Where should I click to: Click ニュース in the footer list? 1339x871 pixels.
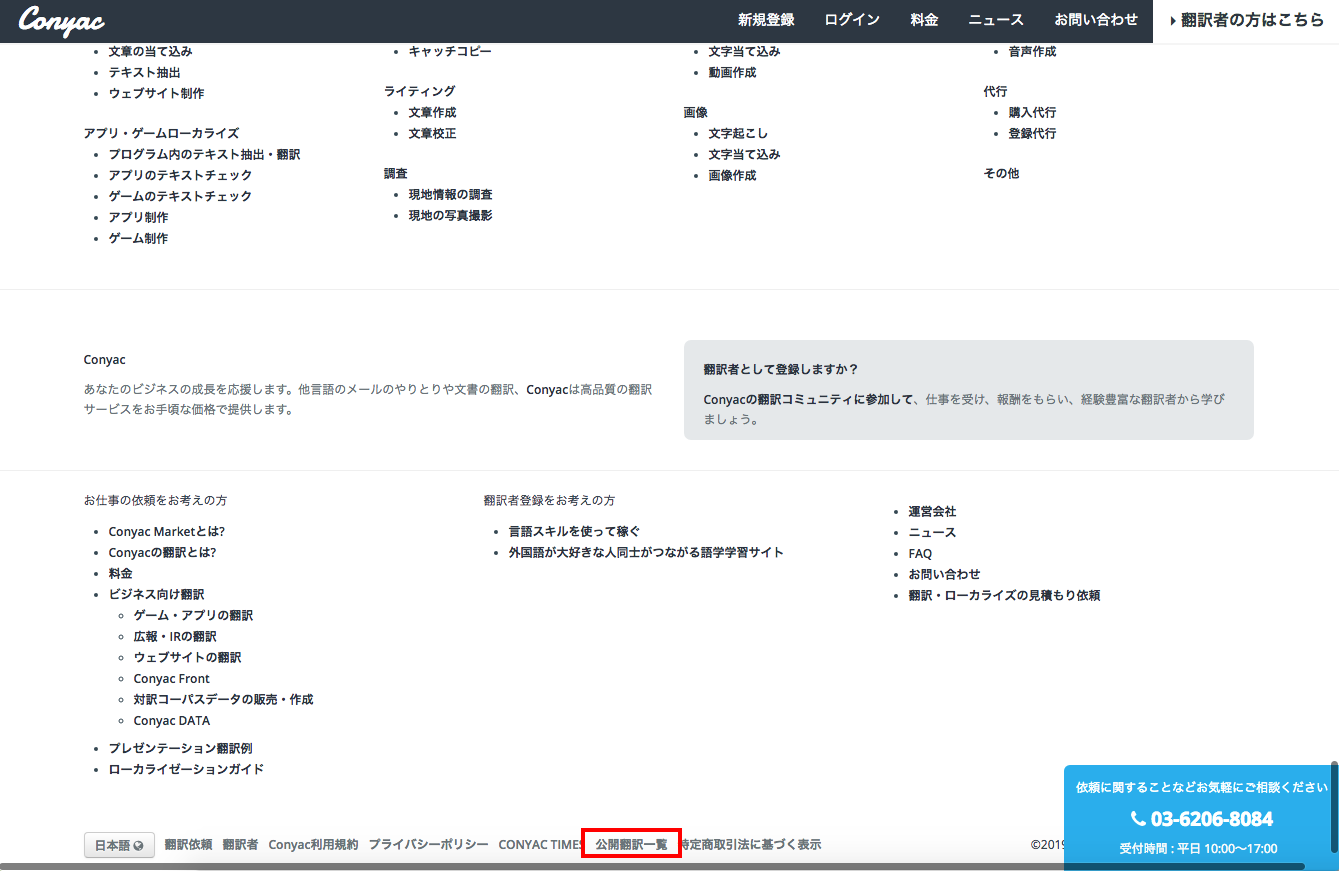coord(932,533)
